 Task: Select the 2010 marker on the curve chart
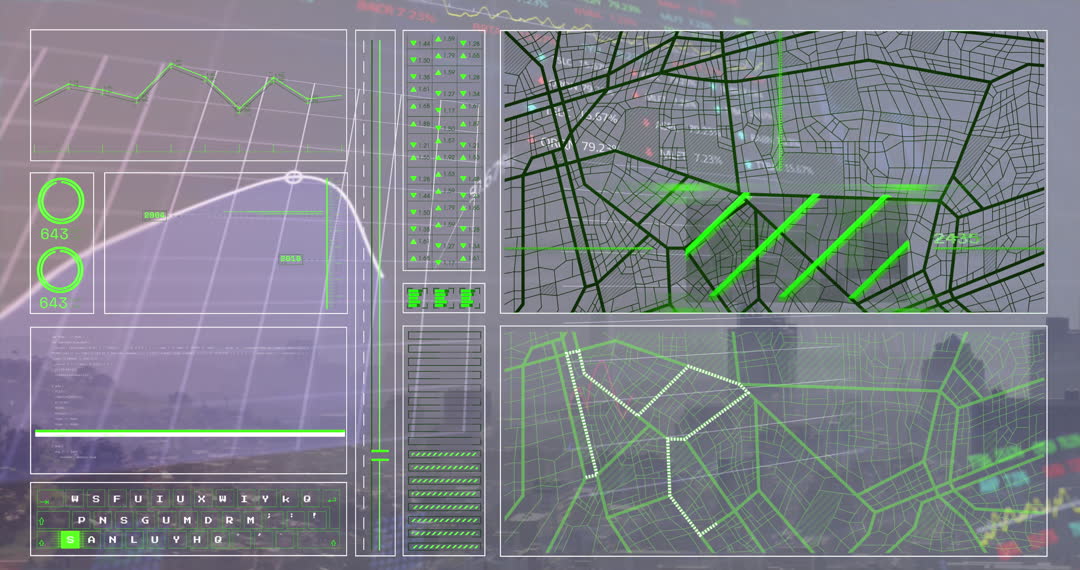click(x=290, y=259)
